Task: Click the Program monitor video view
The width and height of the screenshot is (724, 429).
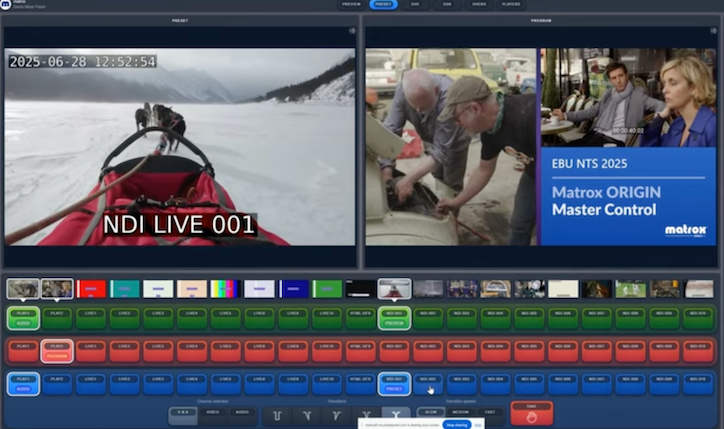Action: pos(541,147)
